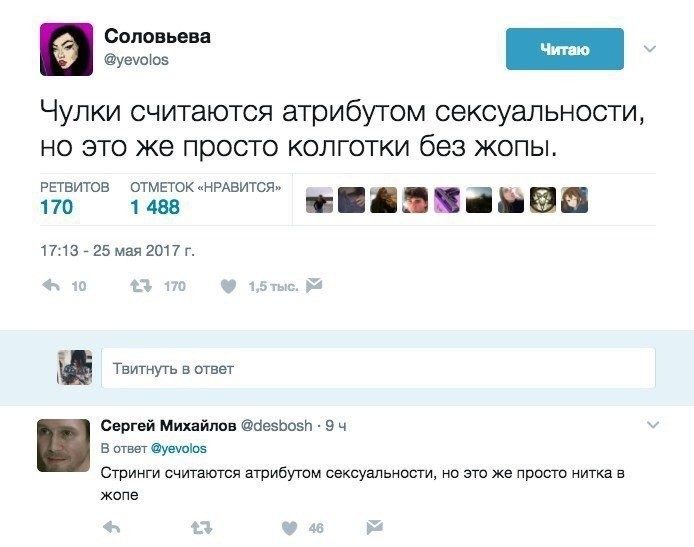This screenshot has height=547, width=694.
Task: View the 1 488 likes list
Action: click(155, 207)
